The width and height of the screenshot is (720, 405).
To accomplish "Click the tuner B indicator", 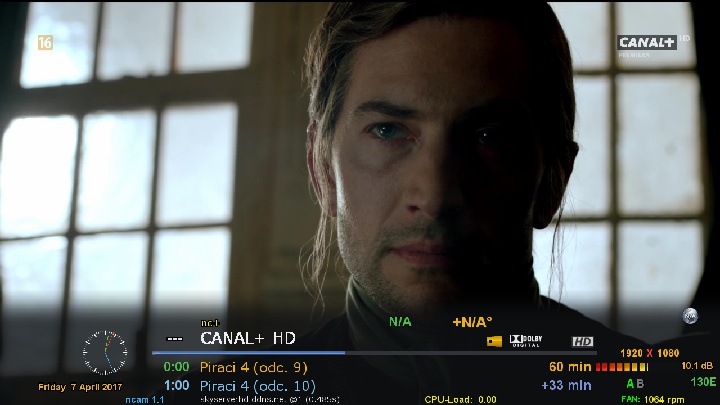I will point(640,383).
